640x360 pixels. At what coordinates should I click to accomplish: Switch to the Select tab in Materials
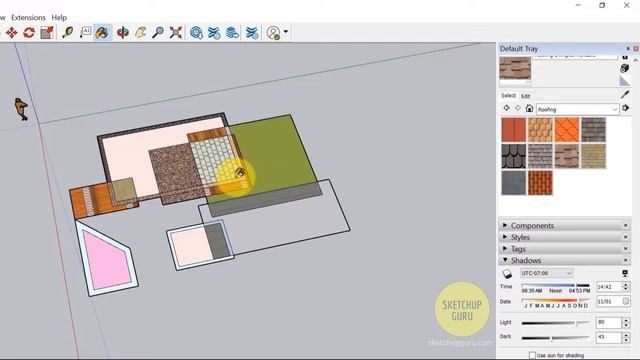[x=509, y=96]
